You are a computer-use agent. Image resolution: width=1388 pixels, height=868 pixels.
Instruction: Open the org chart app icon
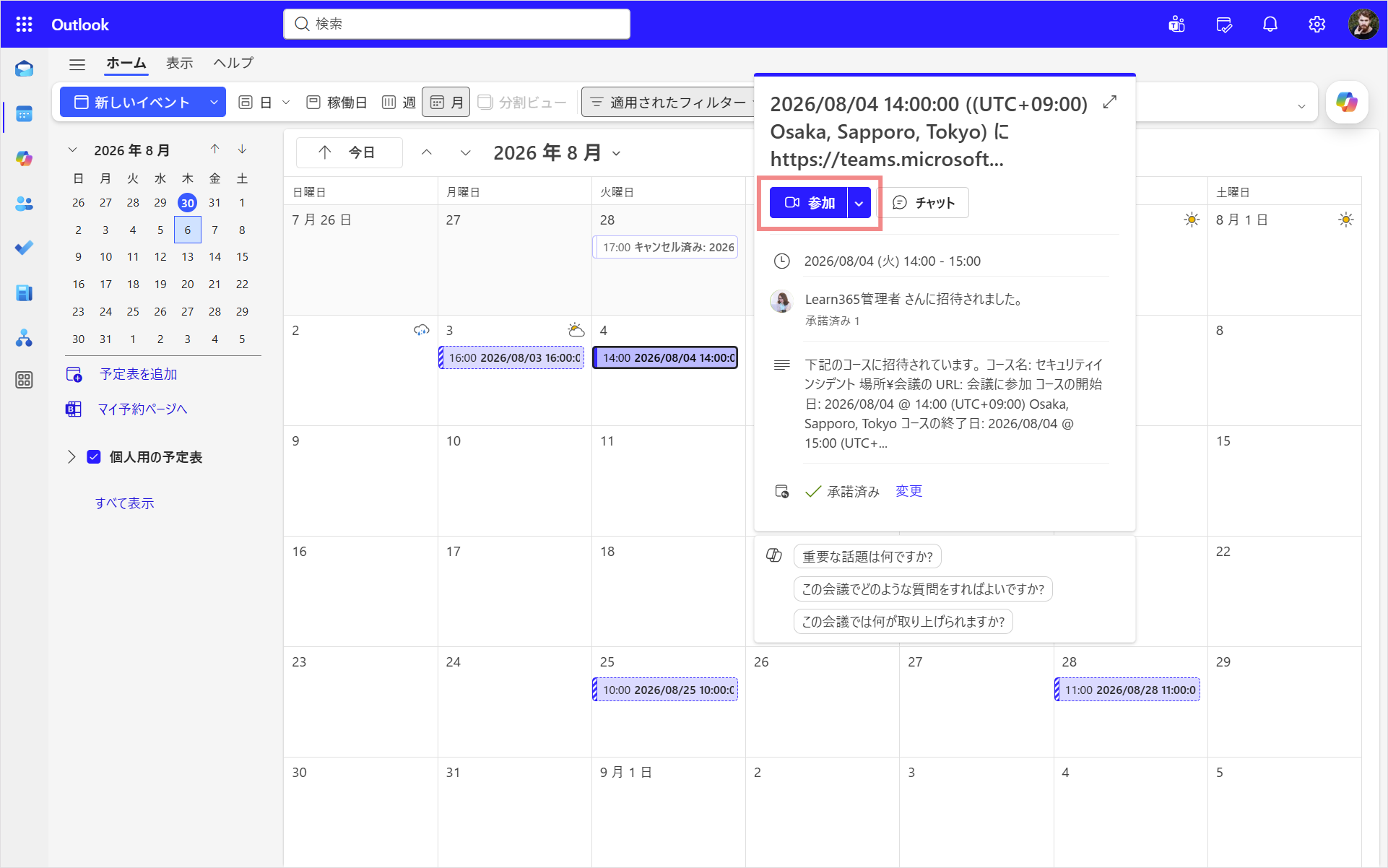tap(24, 337)
